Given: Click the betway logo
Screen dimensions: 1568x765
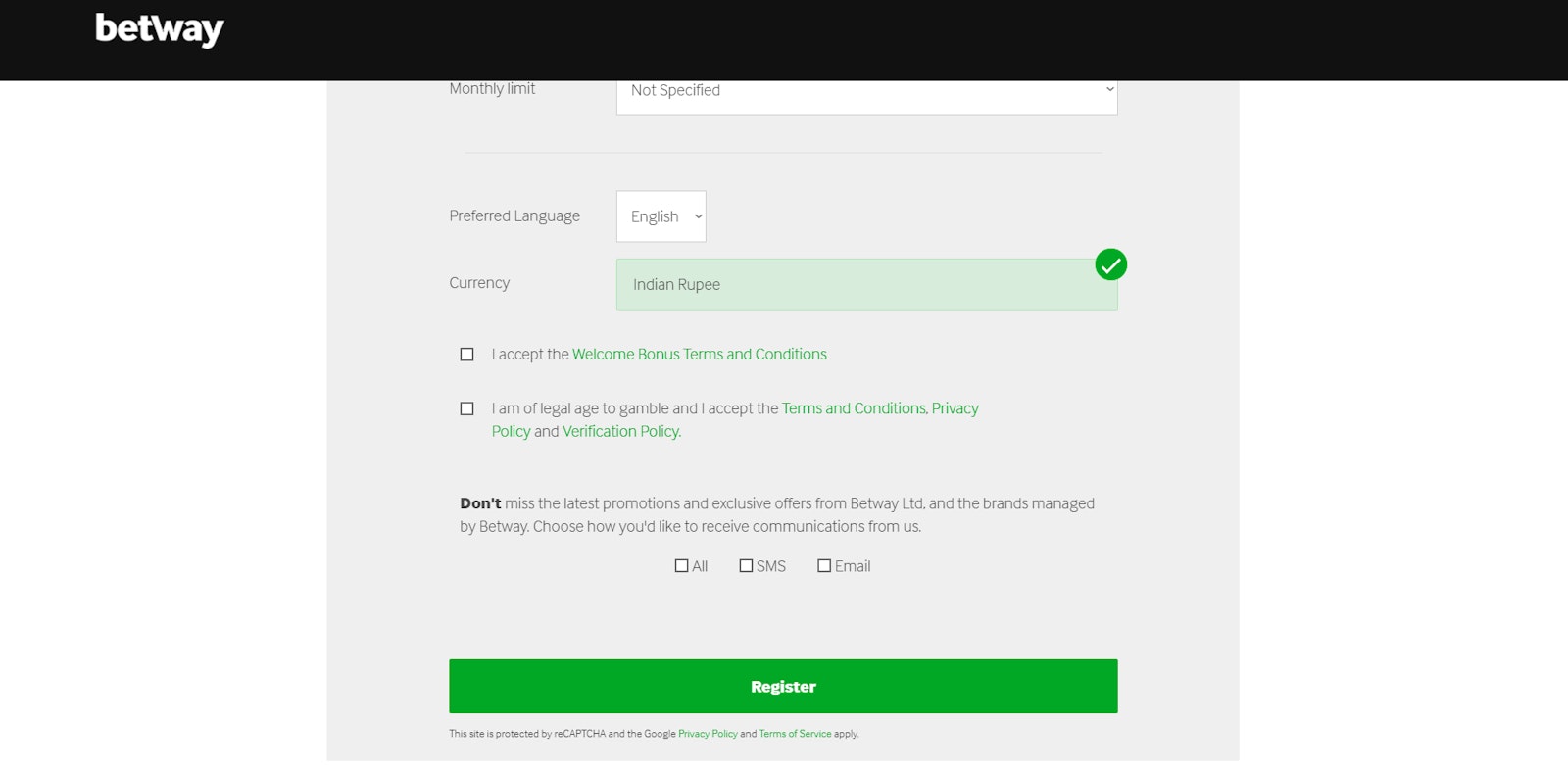Looking at the screenshot, I should click(x=160, y=29).
